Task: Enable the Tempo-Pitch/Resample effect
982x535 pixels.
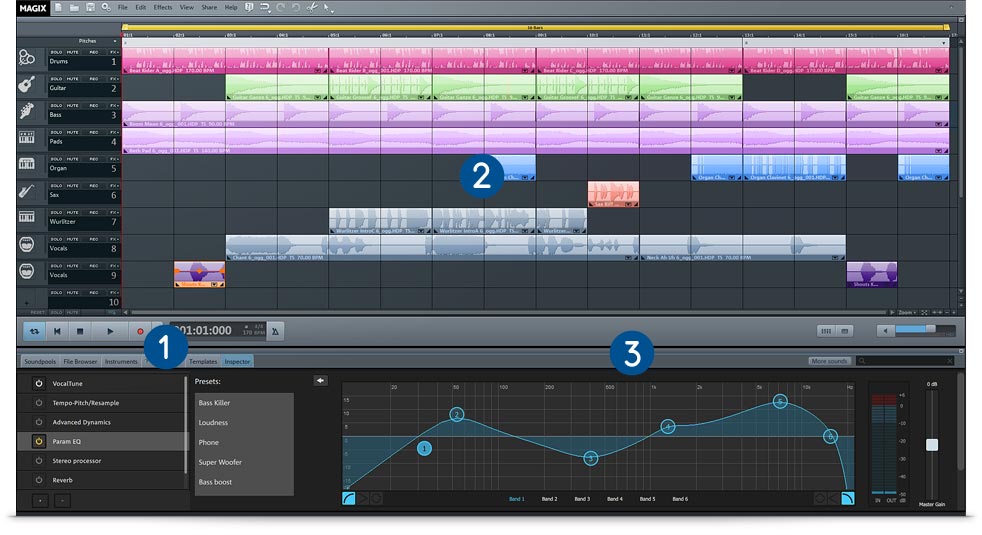Action: coord(39,403)
